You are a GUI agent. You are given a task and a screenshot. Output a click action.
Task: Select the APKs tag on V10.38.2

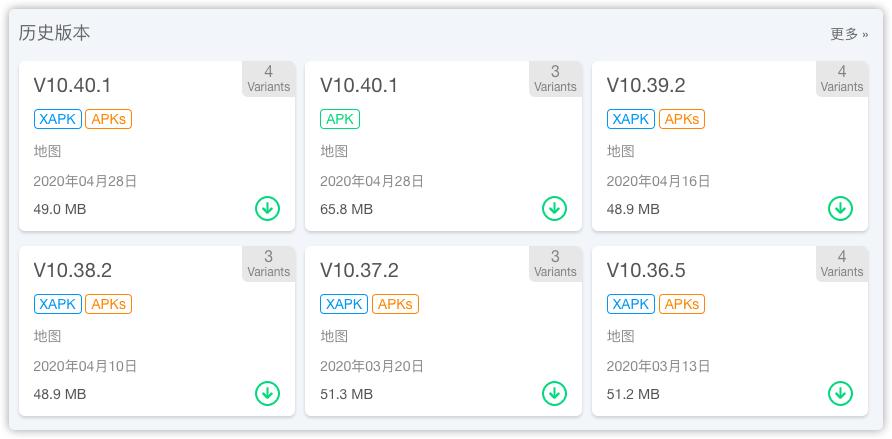[x=109, y=304]
